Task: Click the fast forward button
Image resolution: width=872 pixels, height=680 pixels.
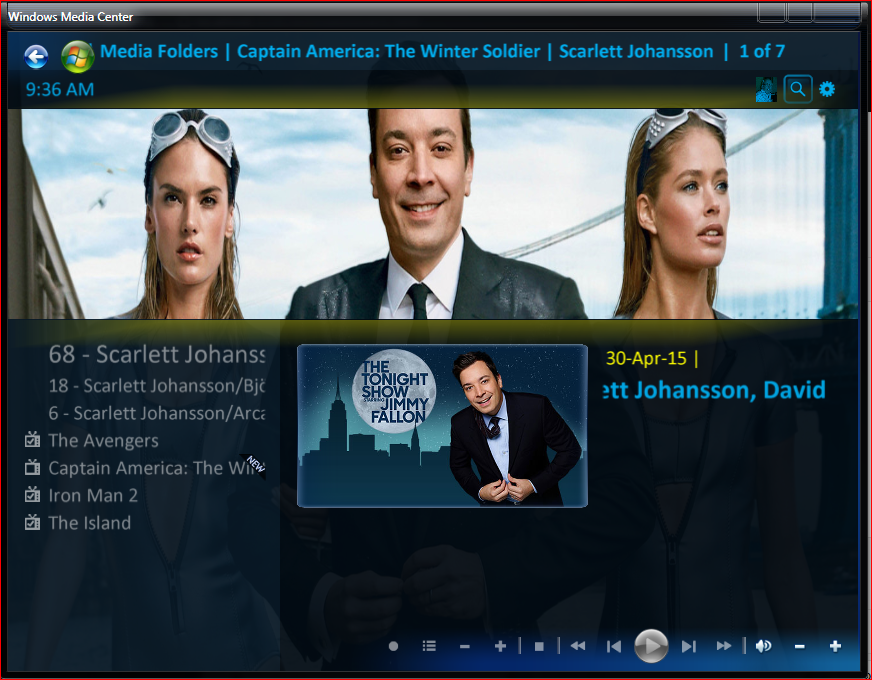Action: click(x=724, y=646)
